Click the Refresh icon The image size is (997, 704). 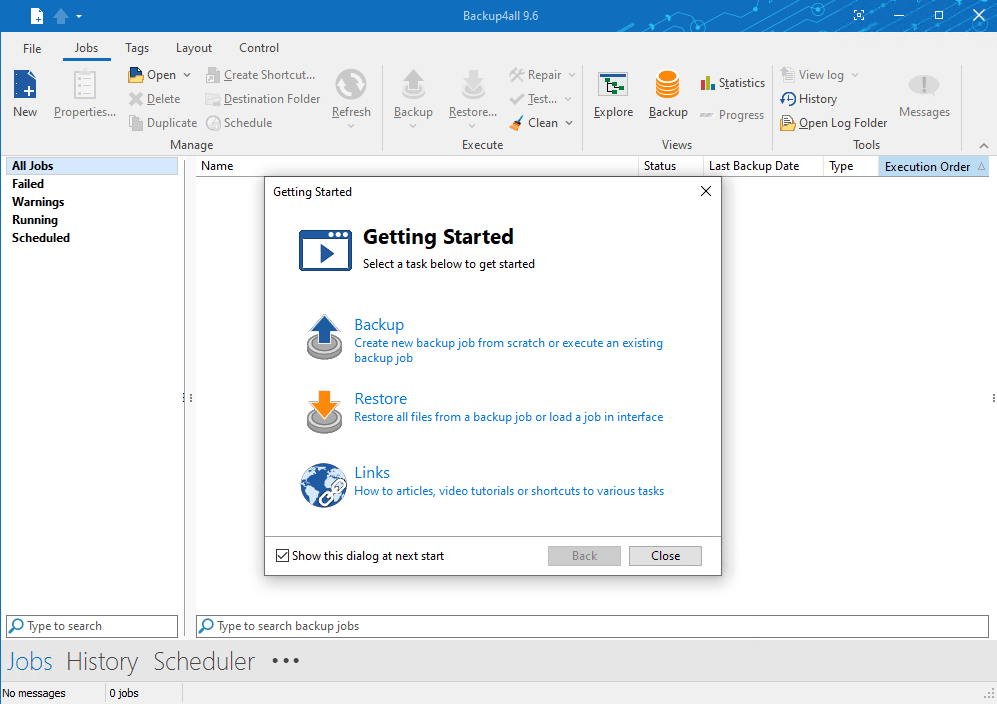pyautogui.click(x=351, y=85)
